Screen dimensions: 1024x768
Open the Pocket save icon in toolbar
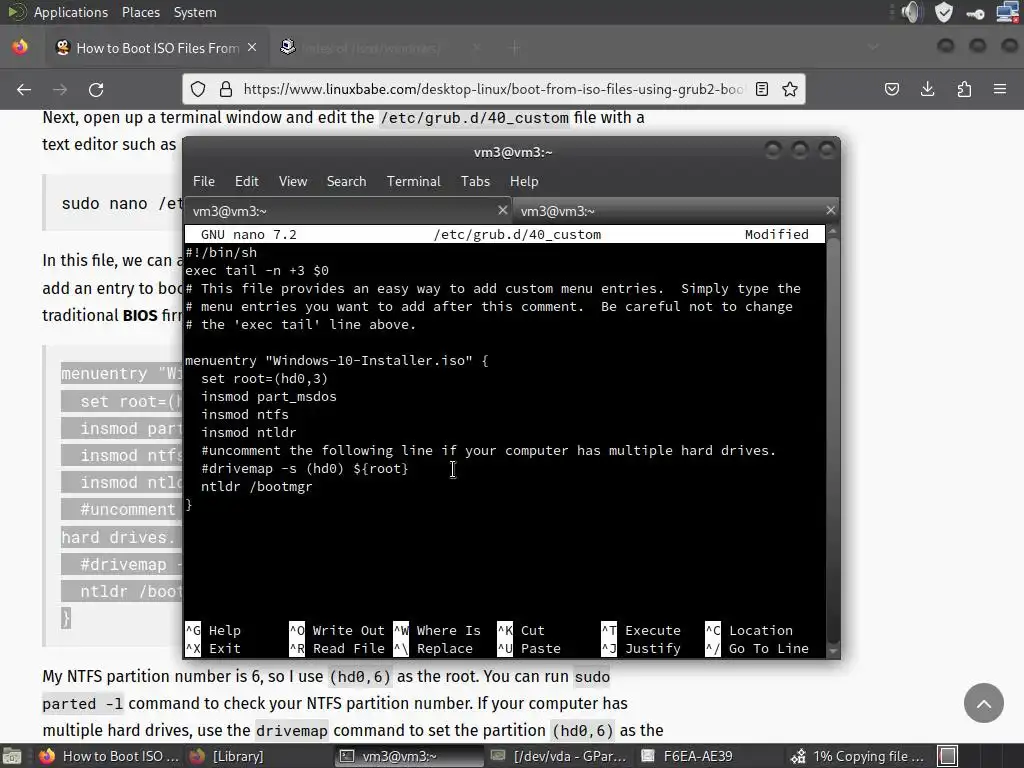click(891, 89)
